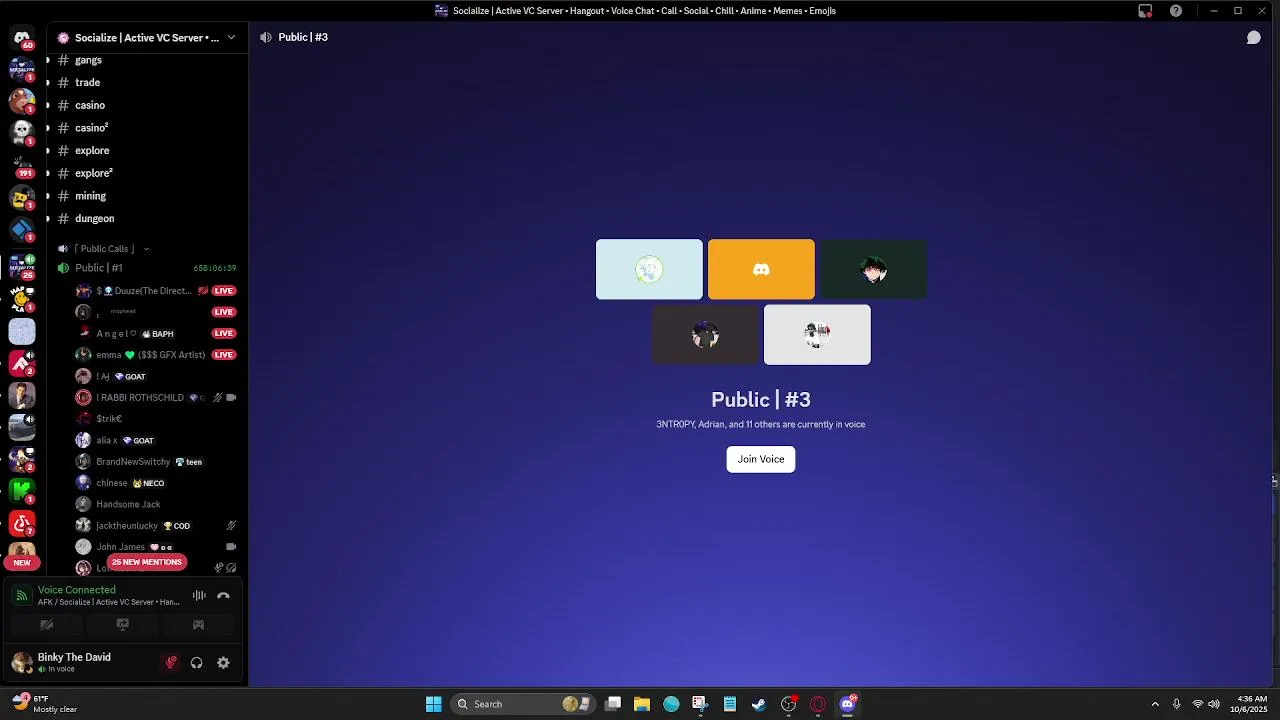Show hidden tray icons chevron
Screen dimensions: 1280x720
click(x=1155, y=704)
